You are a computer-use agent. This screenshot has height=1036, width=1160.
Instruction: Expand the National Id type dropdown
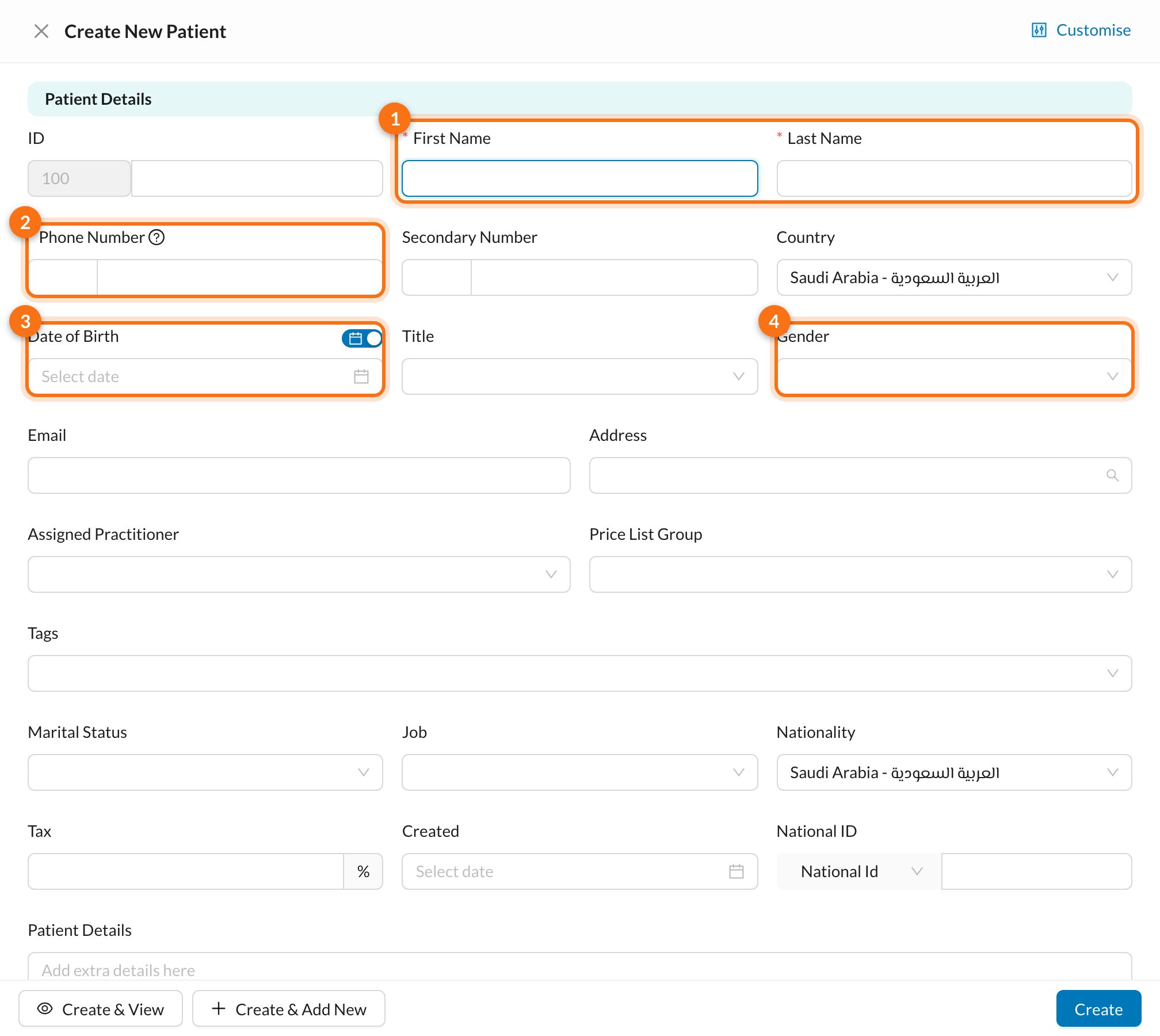tap(859, 871)
